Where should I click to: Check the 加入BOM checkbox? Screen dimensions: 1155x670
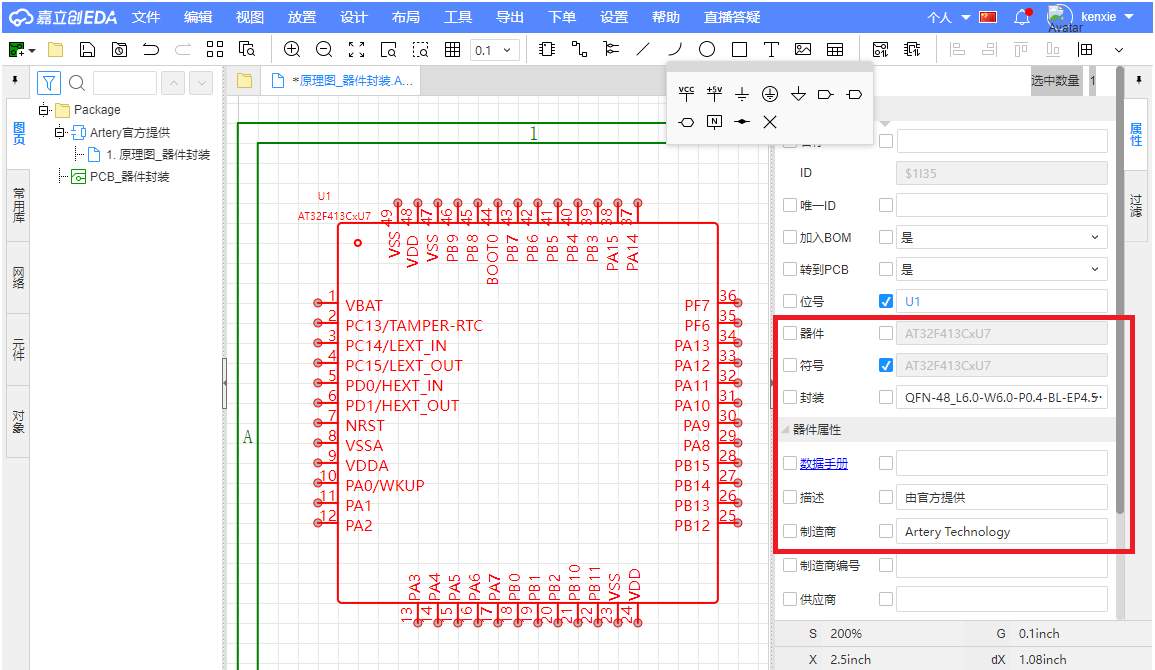pyautogui.click(x=790, y=237)
